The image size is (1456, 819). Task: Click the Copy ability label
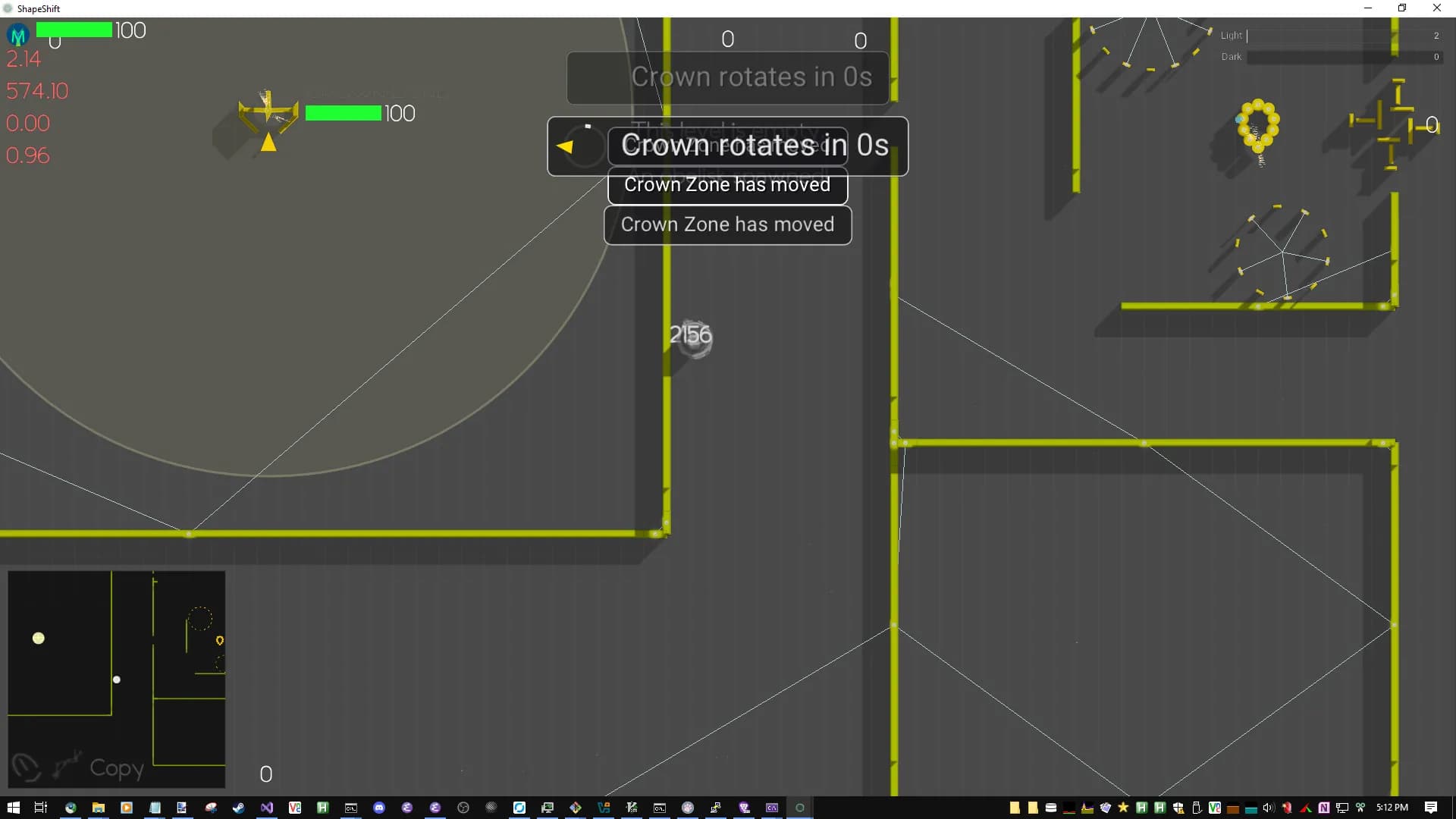117,768
